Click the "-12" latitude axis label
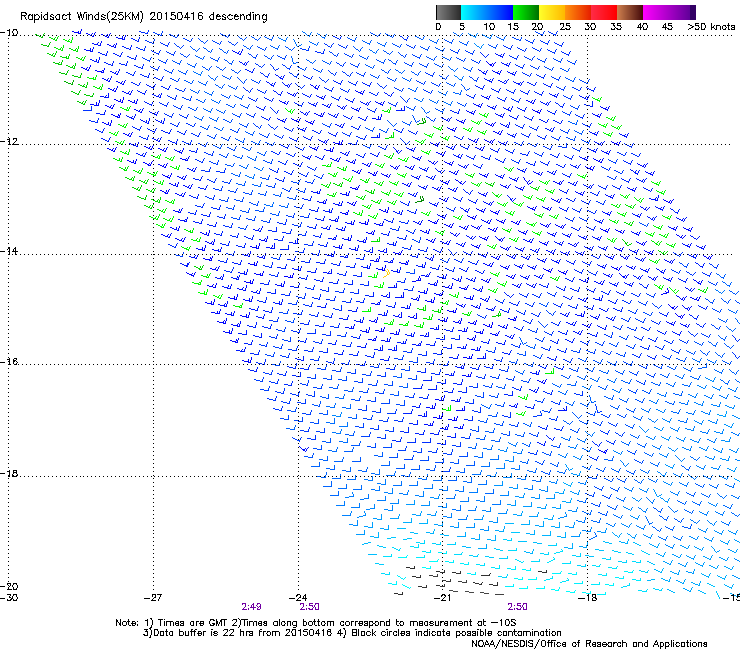 point(9,142)
